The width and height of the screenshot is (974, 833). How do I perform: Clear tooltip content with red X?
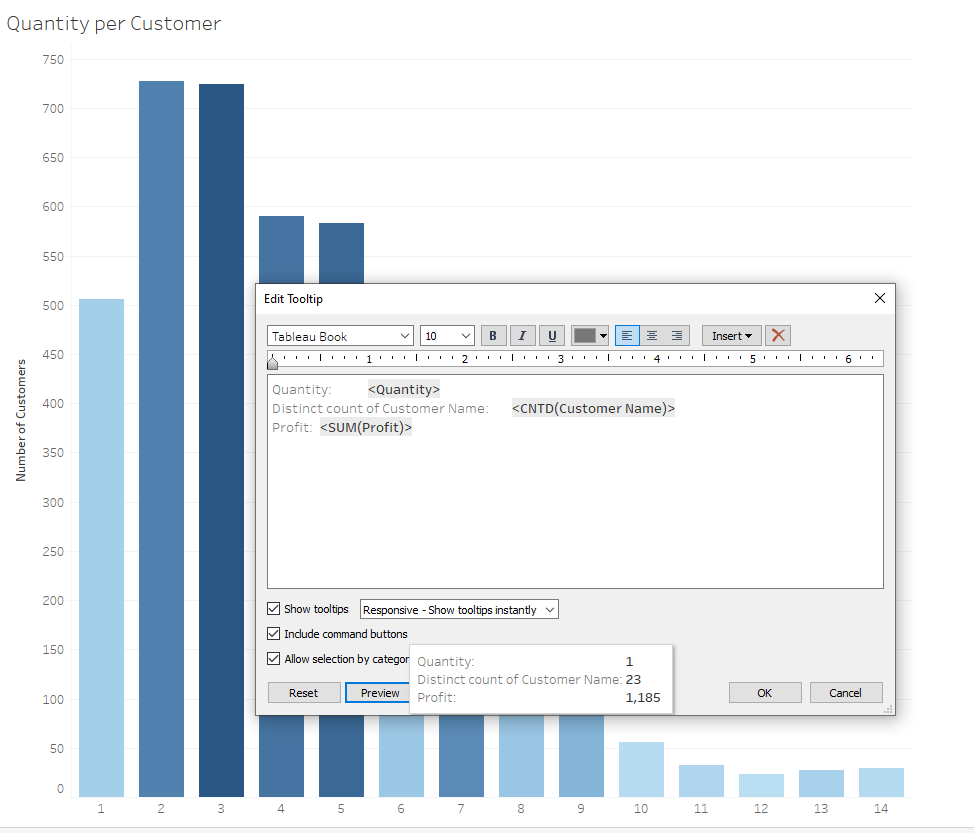(778, 335)
